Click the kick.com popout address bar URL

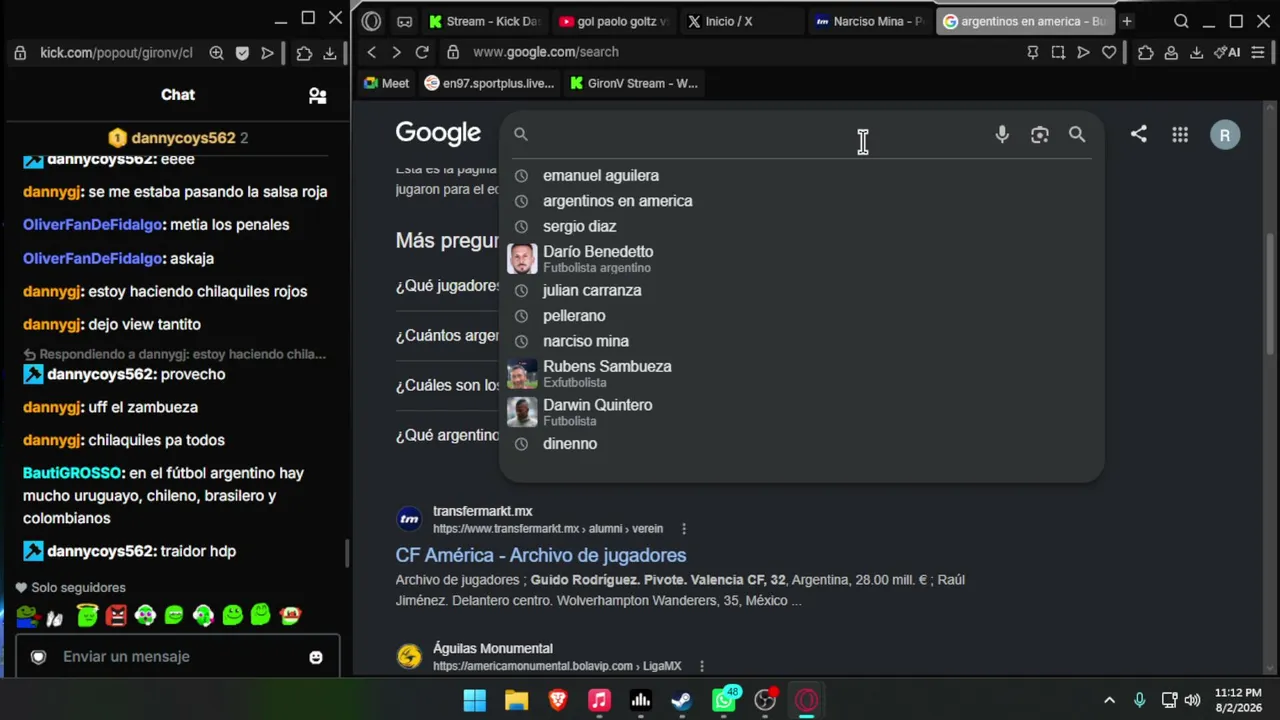116,53
